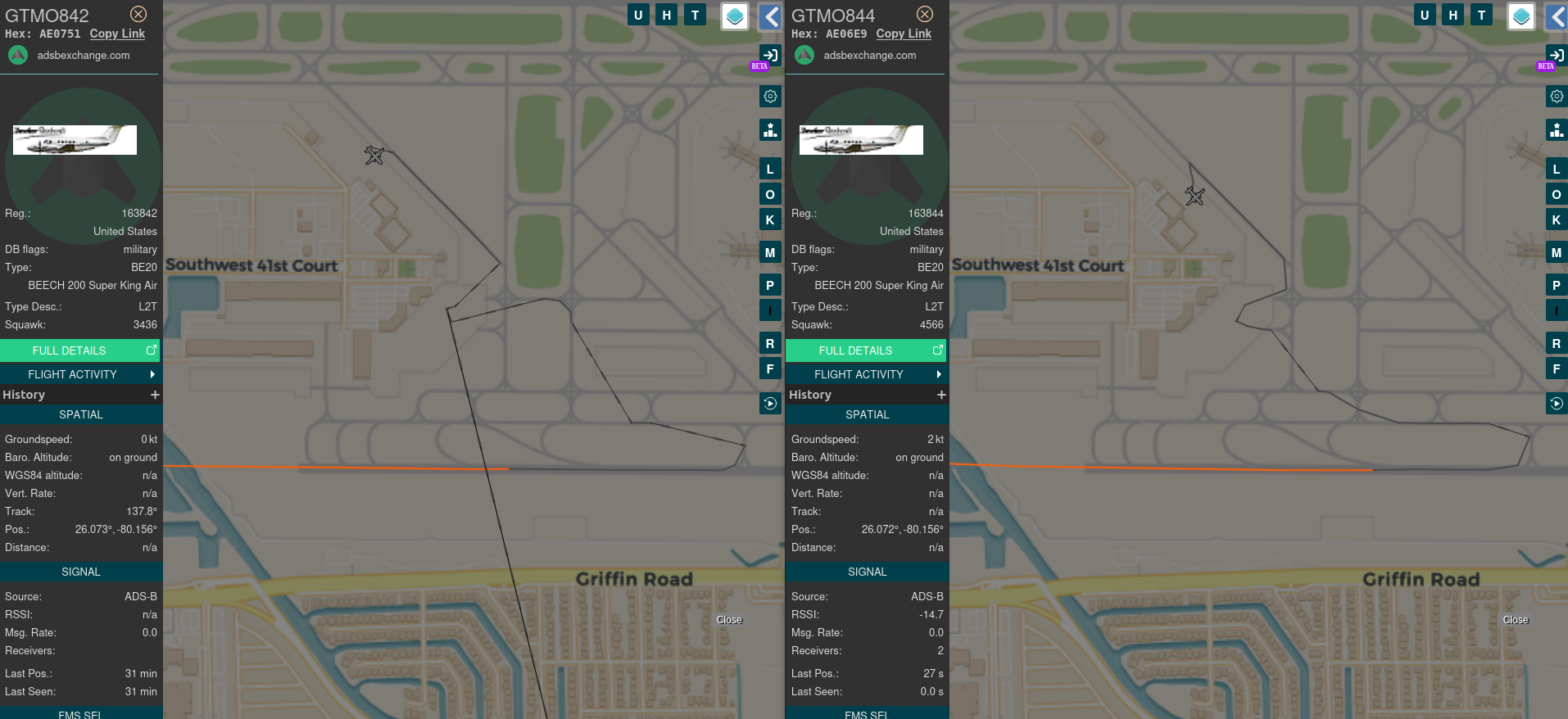Select GTMO844 aircraft marker on right map

point(1194,196)
